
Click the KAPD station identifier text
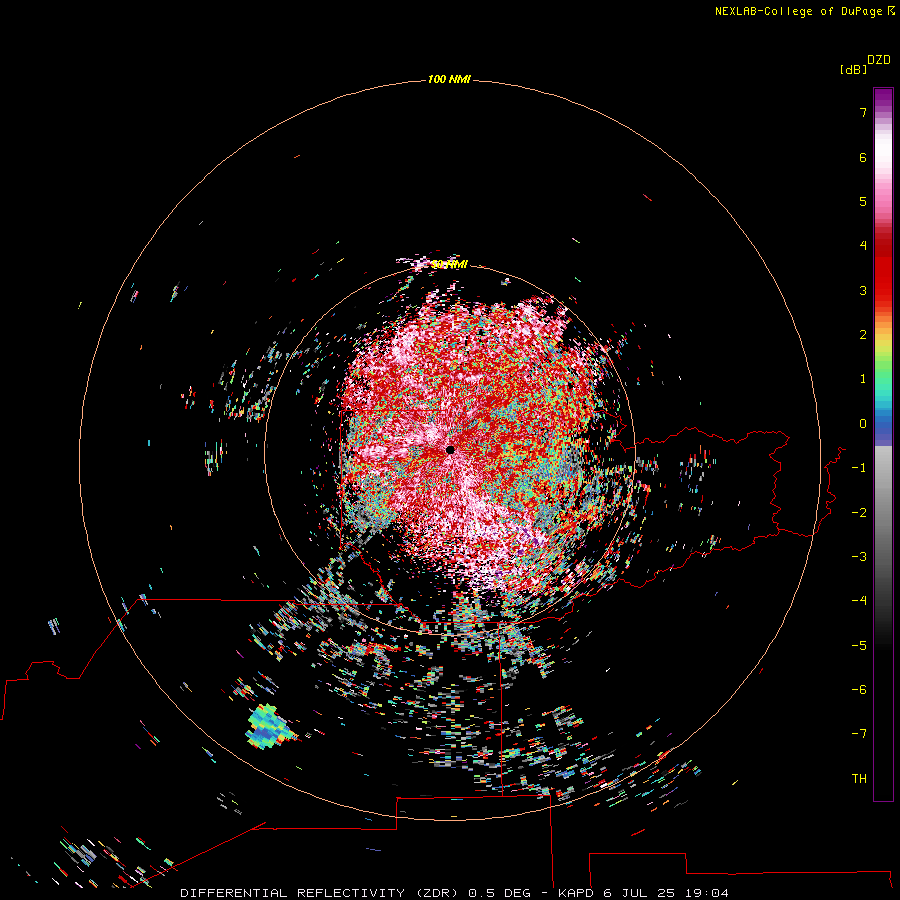click(x=576, y=893)
